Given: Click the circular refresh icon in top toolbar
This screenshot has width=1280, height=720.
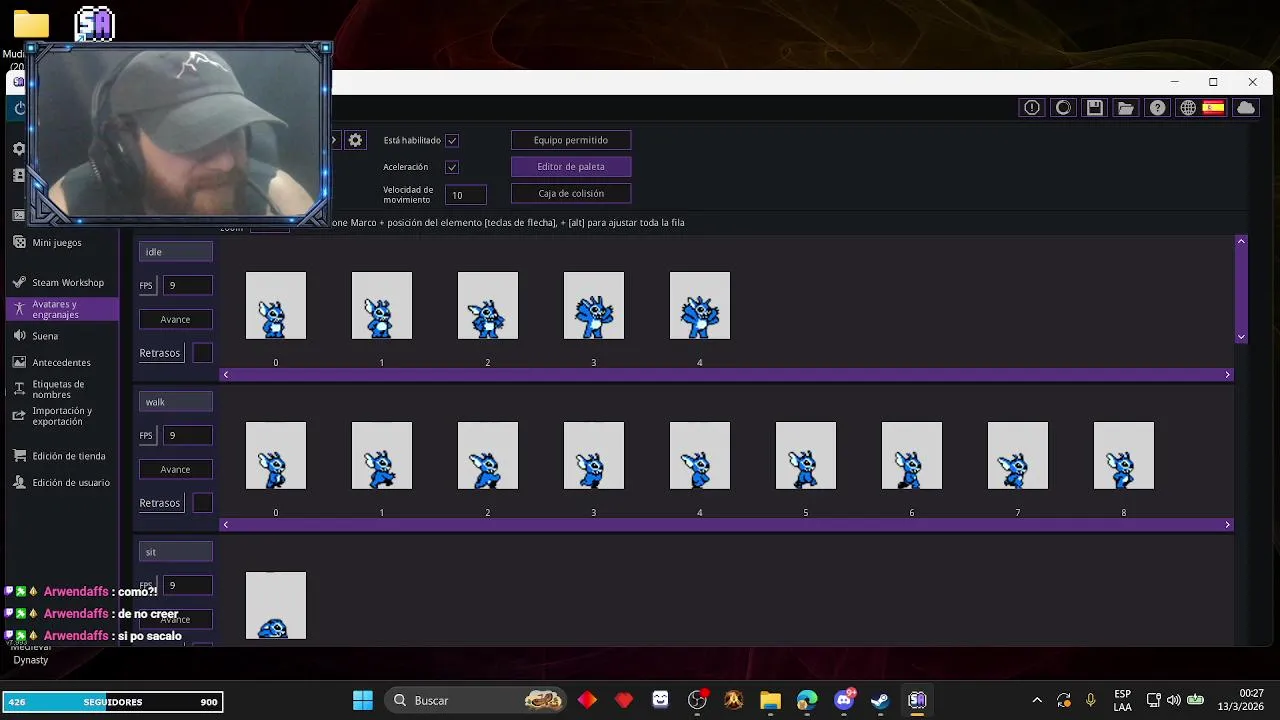Looking at the screenshot, I should click(x=1063, y=108).
